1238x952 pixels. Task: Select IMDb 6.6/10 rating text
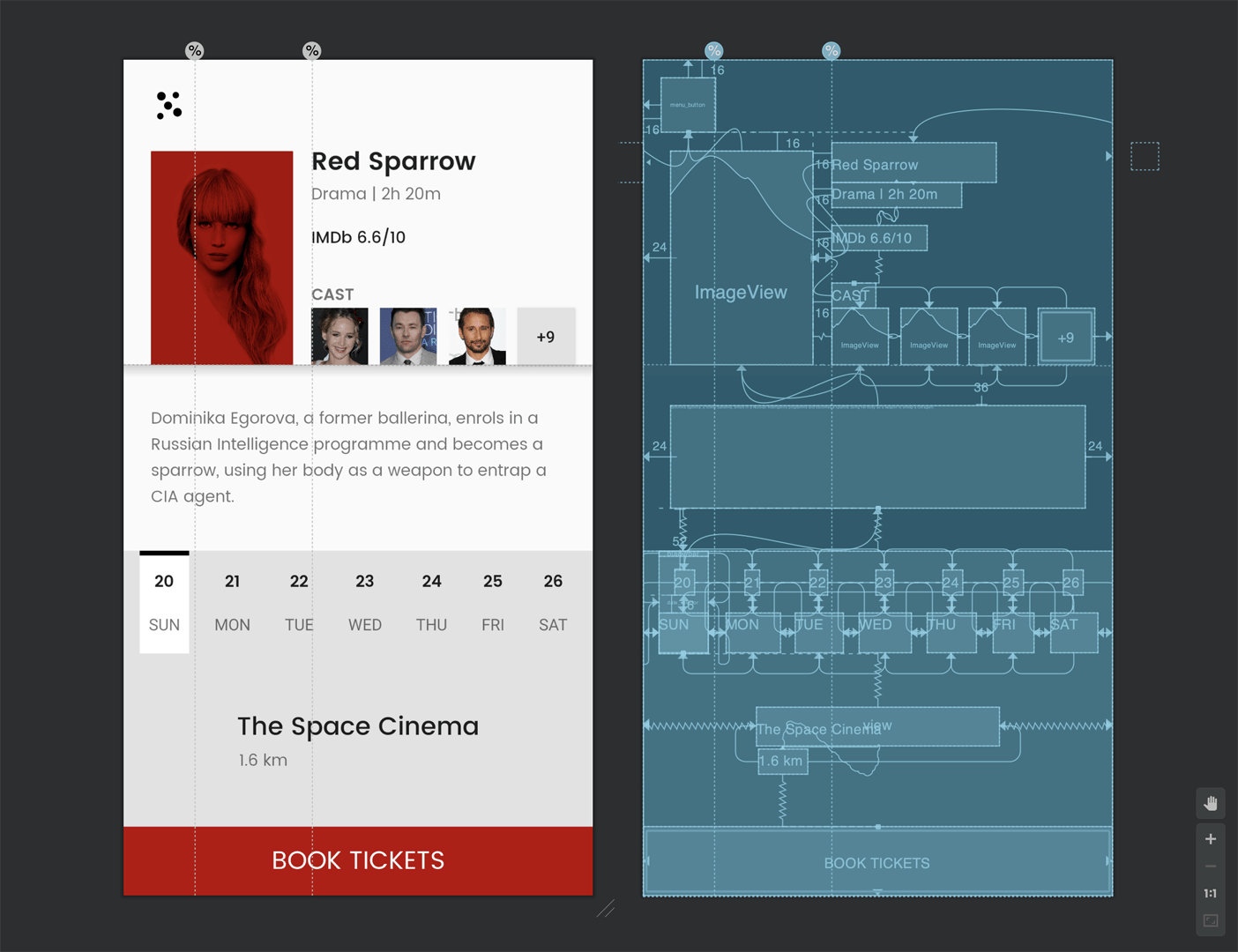pyautogui.click(x=359, y=237)
